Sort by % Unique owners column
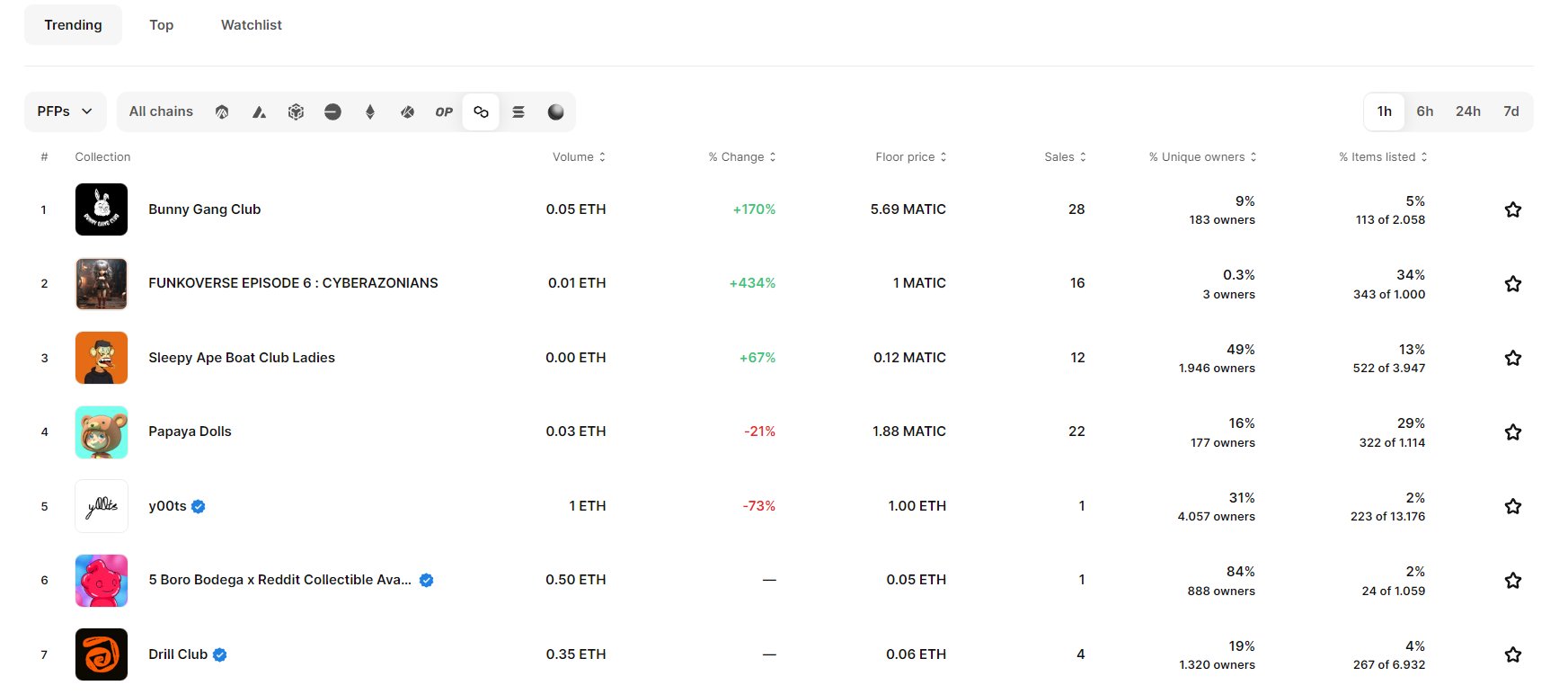The width and height of the screenshot is (1568, 694). click(1202, 156)
